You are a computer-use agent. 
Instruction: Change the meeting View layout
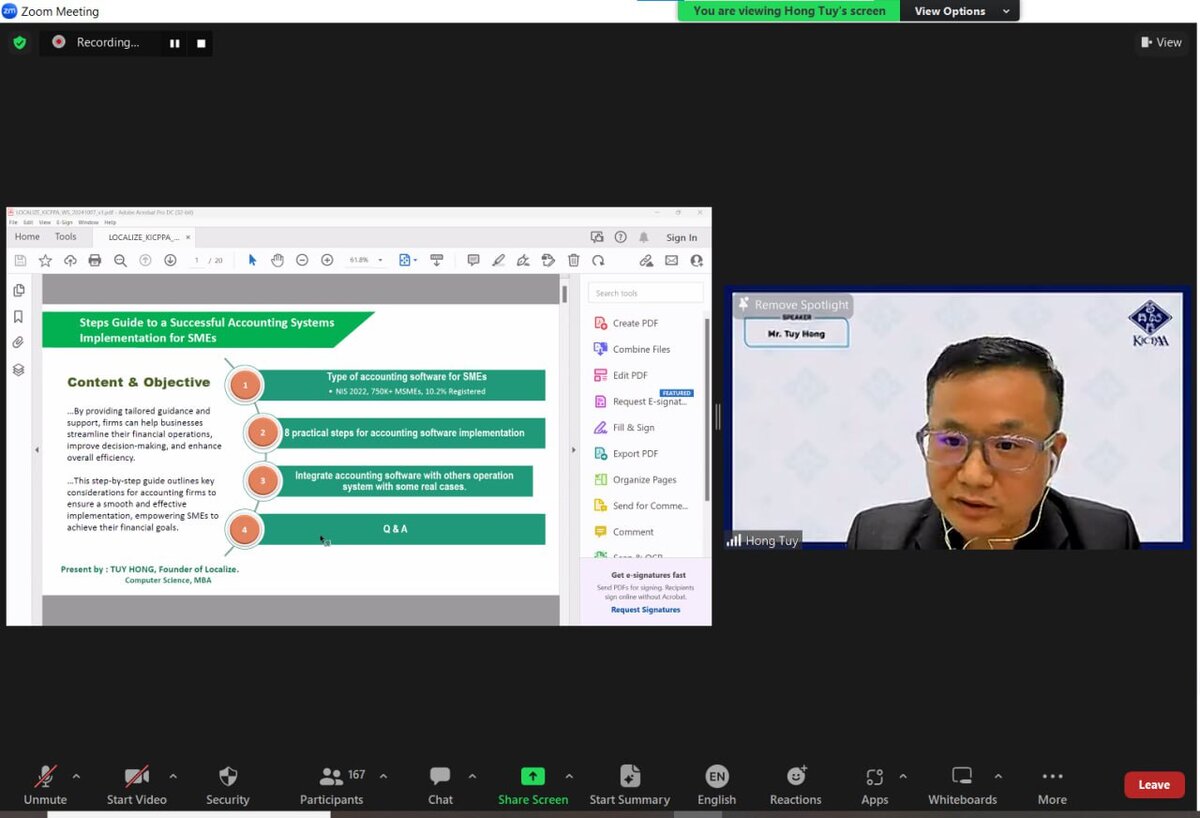click(x=1161, y=42)
